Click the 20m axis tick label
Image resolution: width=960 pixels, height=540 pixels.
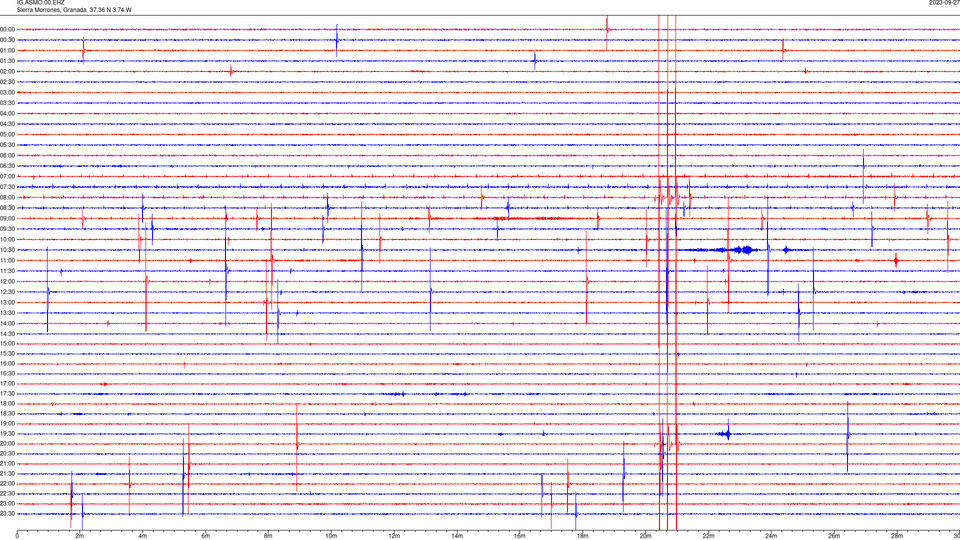(x=645, y=536)
